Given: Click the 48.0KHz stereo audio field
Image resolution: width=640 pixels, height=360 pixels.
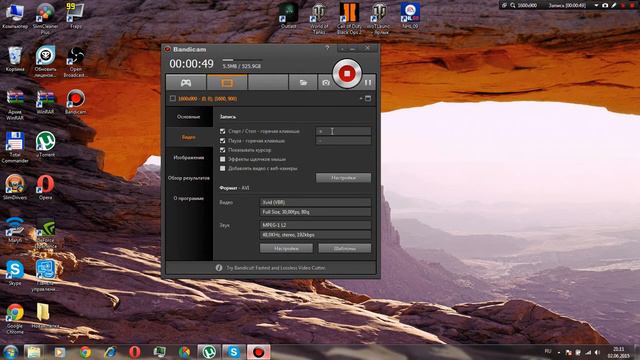Looking at the screenshot, I should pos(315,235).
